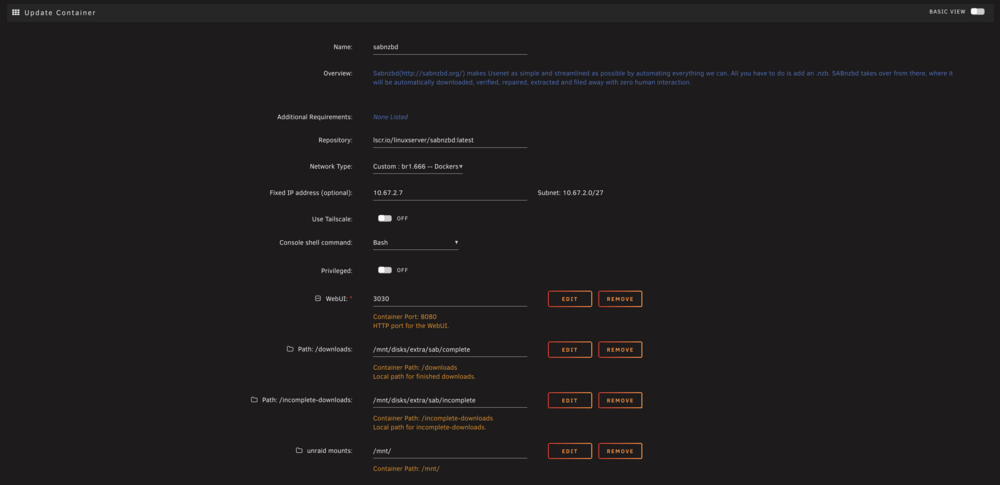The height and width of the screenshot is (485, 1000).
Task: Click the Fixed IP address field
Action: [x=450, y=193]
